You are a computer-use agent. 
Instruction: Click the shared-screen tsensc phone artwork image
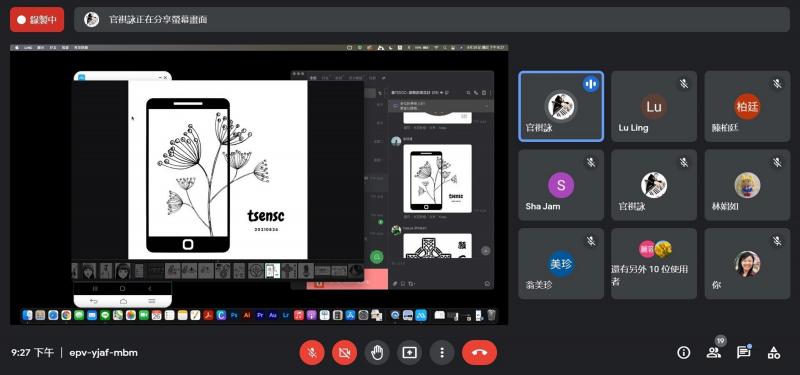[218, 170]
